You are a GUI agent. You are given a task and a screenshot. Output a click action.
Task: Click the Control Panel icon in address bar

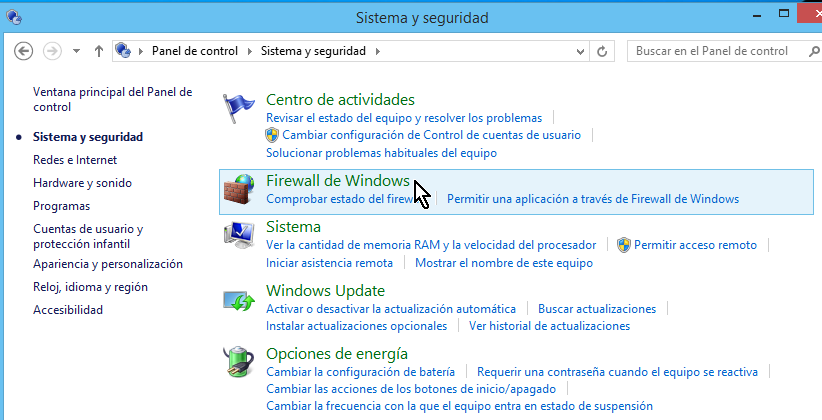[x=123, y=51]
